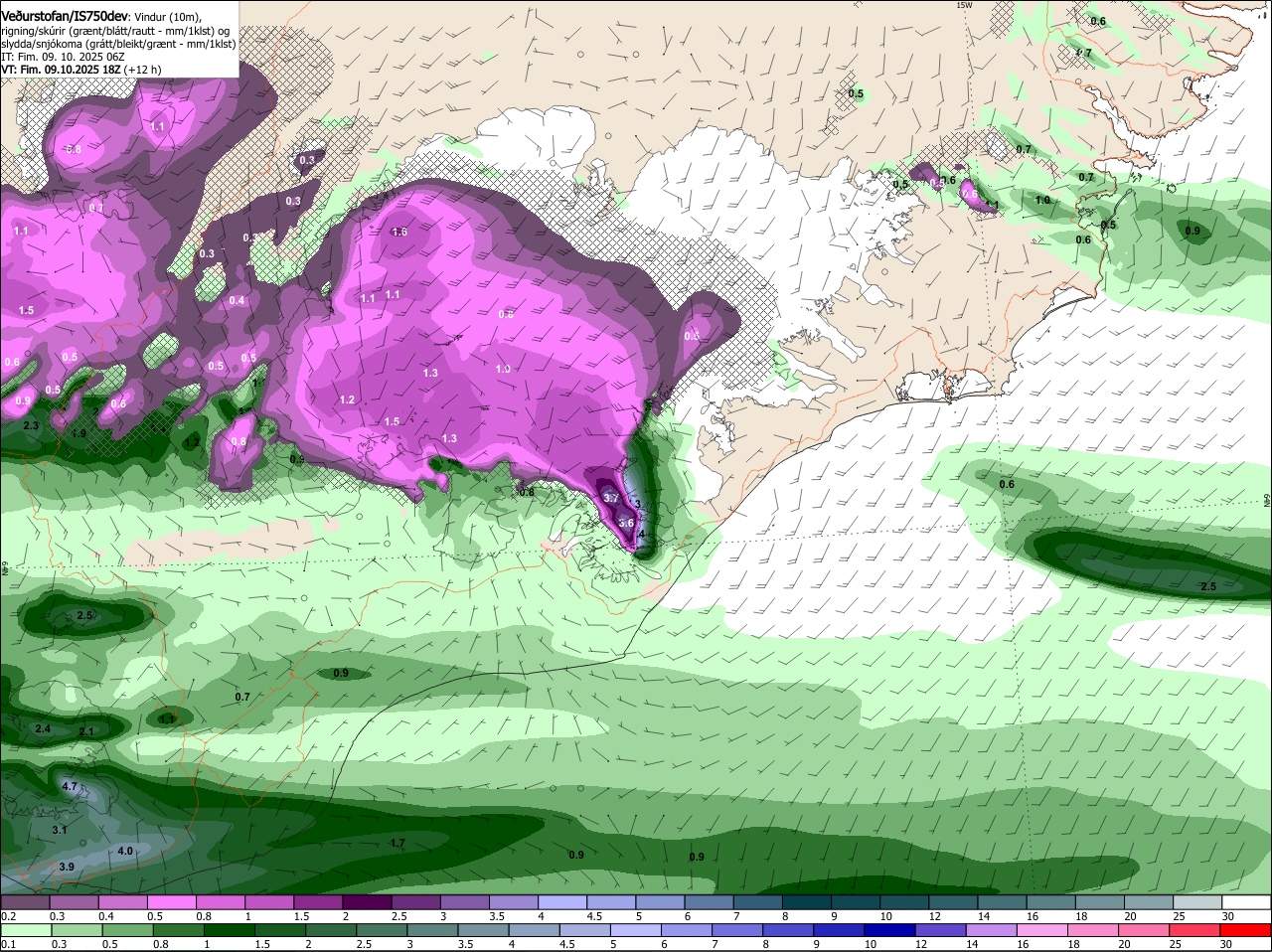Pick the lower legend swatch from 6 to 7
The height and width of the screenshot is (952, 1272).
pyautogui.click(x=689, y=930)
